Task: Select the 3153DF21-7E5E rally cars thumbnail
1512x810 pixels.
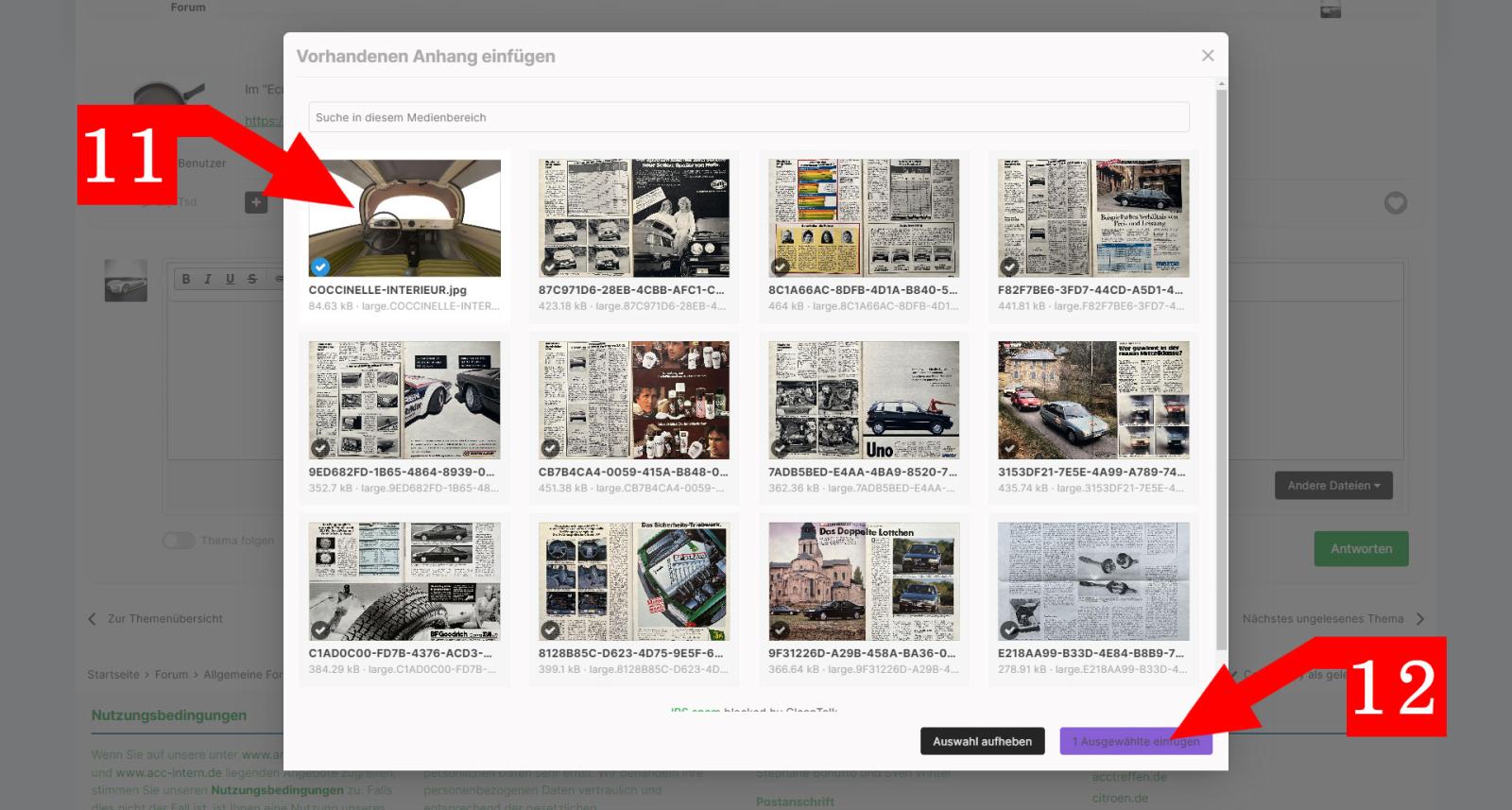Action: 1093,400
